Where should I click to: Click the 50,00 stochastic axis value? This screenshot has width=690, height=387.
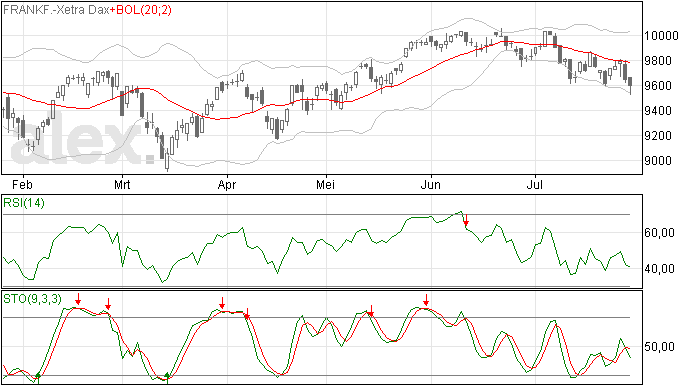coord(660,347)
